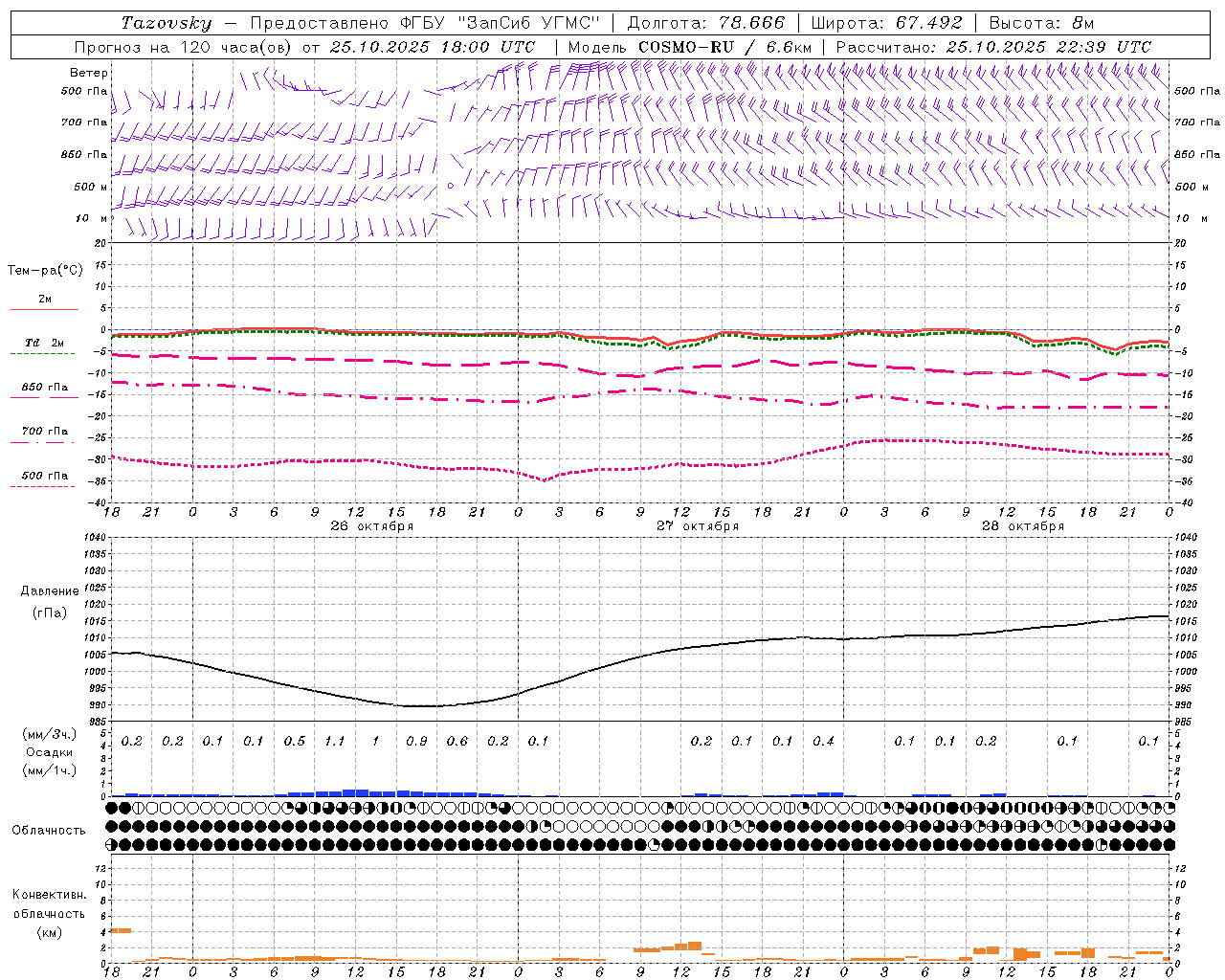Click the precipitation value '0.6'
The image size is (1225, 980).
pyautogui.click(x=457, y=741)
